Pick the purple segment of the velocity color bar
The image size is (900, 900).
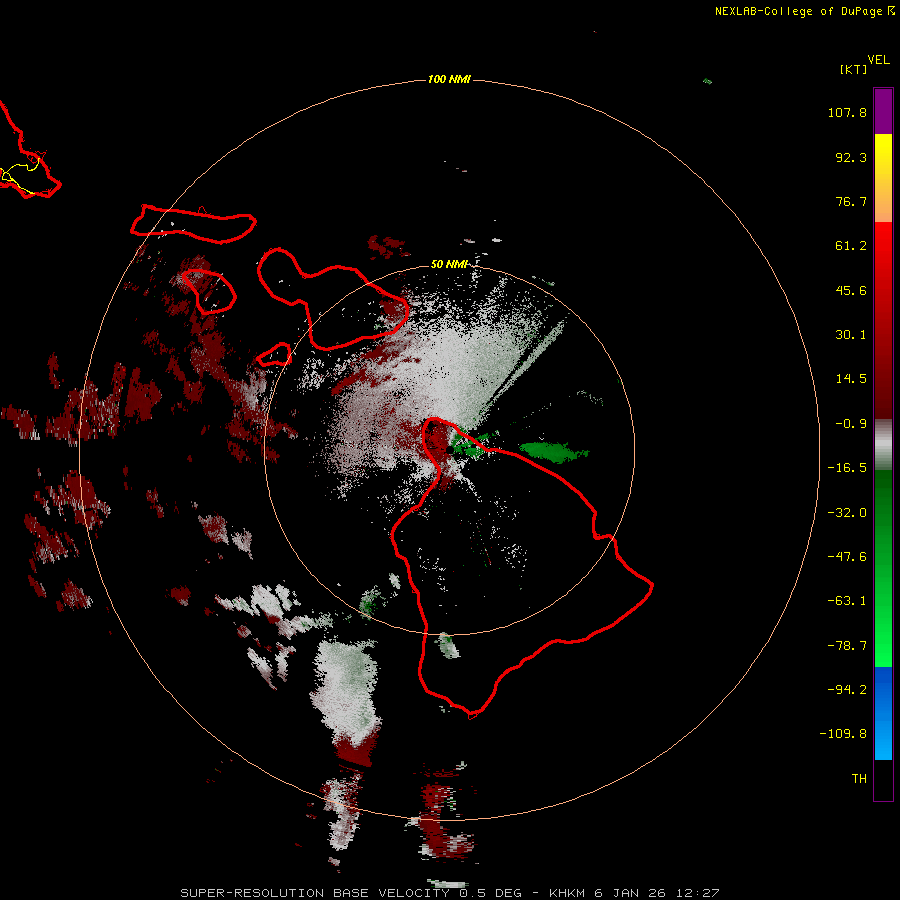[x=883, y=111]
